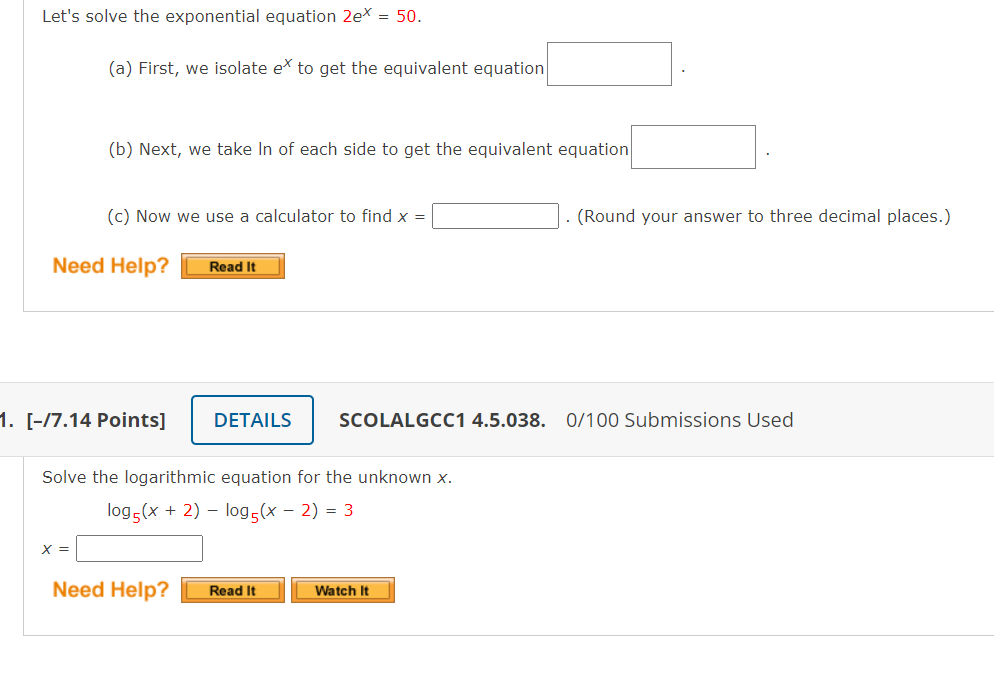Select the [-/7.14 Points] score indicator
The height and width of the screenshot is (673, 994).
(x=95, y=420)
